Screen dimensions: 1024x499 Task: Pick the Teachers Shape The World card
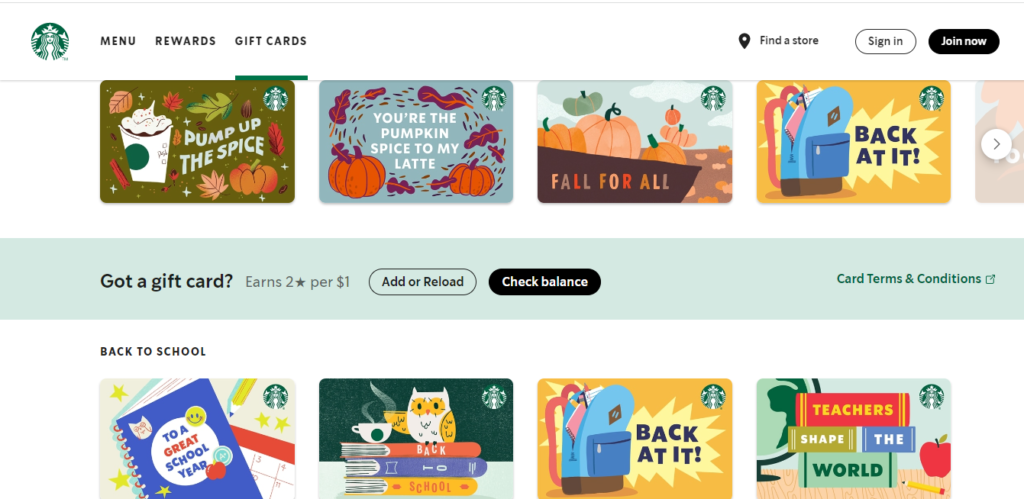(x=854, y=439)
